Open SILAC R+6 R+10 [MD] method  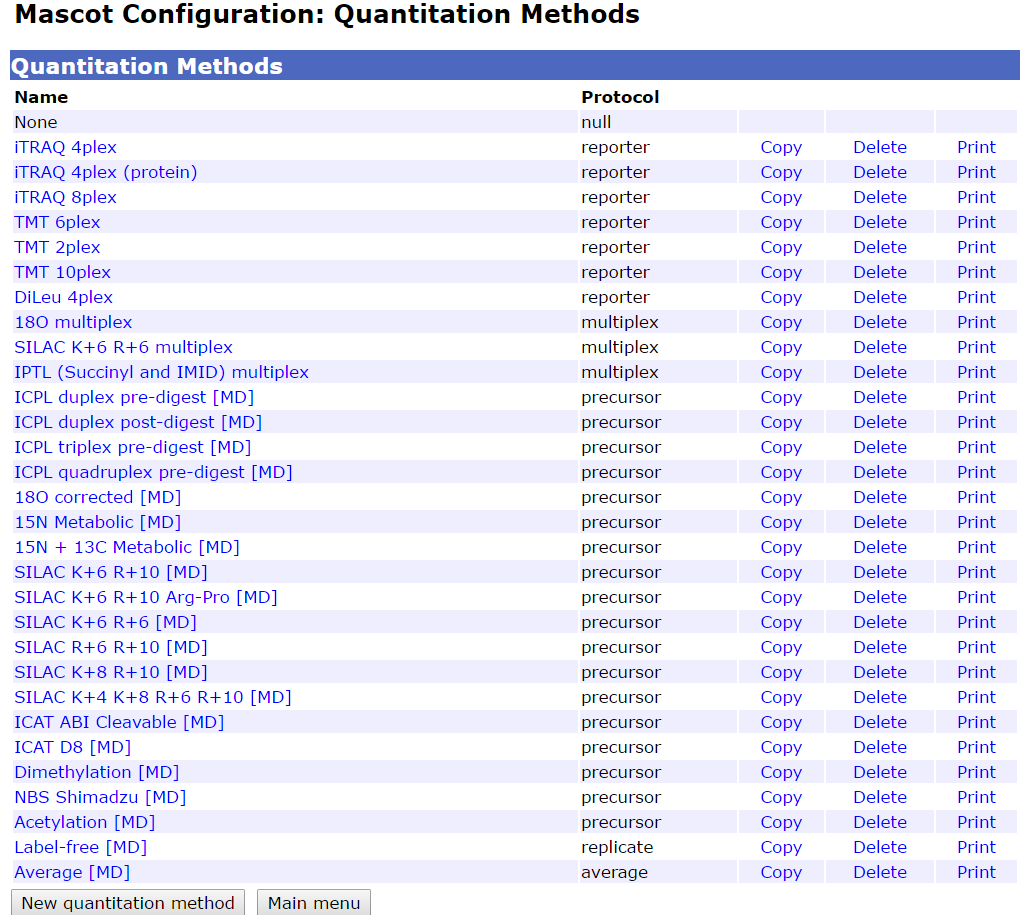coord(111,647)
